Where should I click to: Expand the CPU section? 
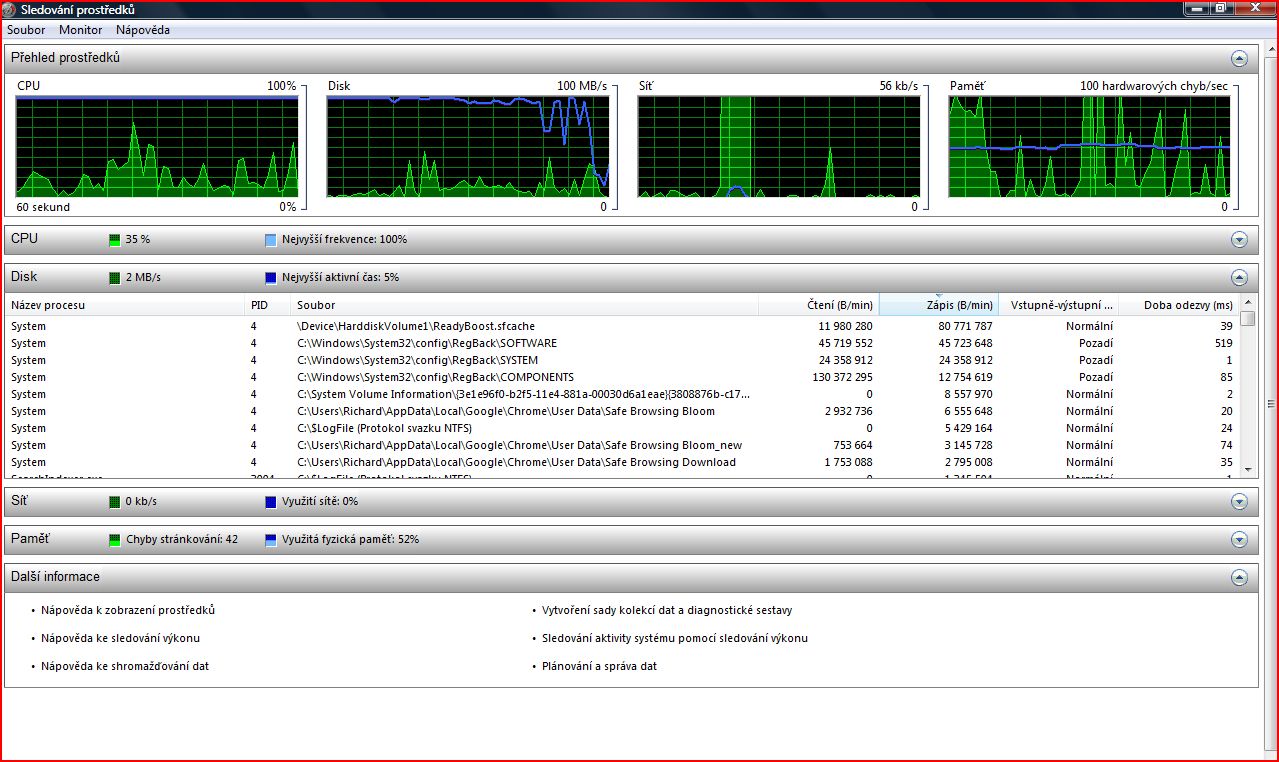(1239, 240)
